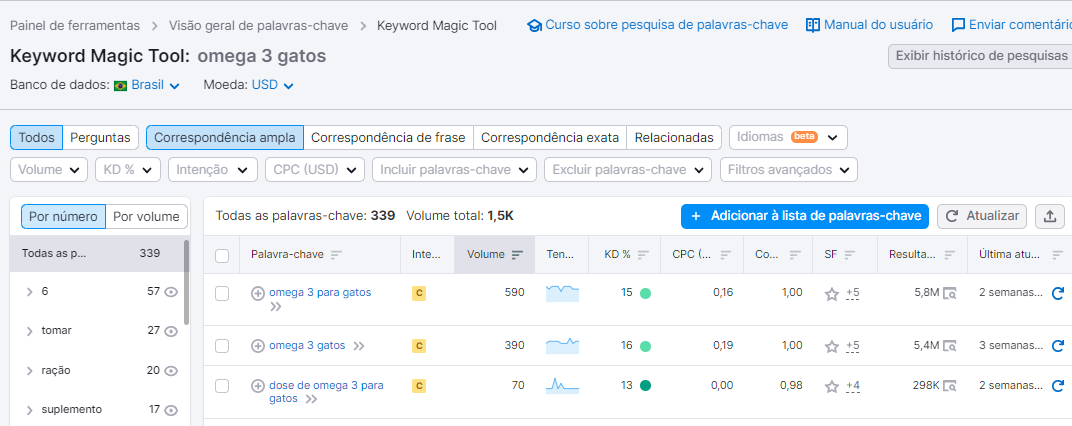Sort by Resultados column icon

click(x=950, y=254)
